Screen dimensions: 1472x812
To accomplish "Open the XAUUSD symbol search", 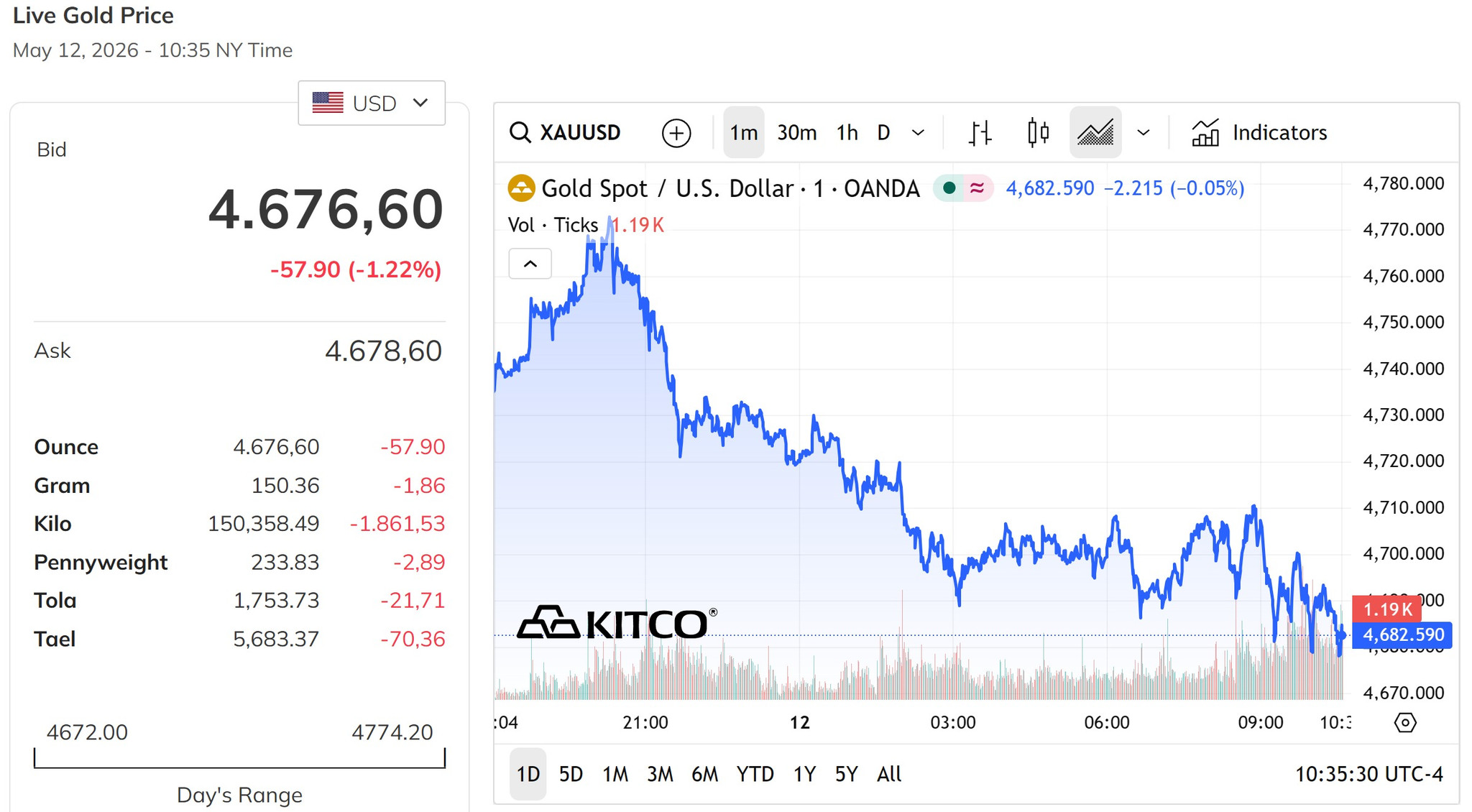I will pos(565,133).
